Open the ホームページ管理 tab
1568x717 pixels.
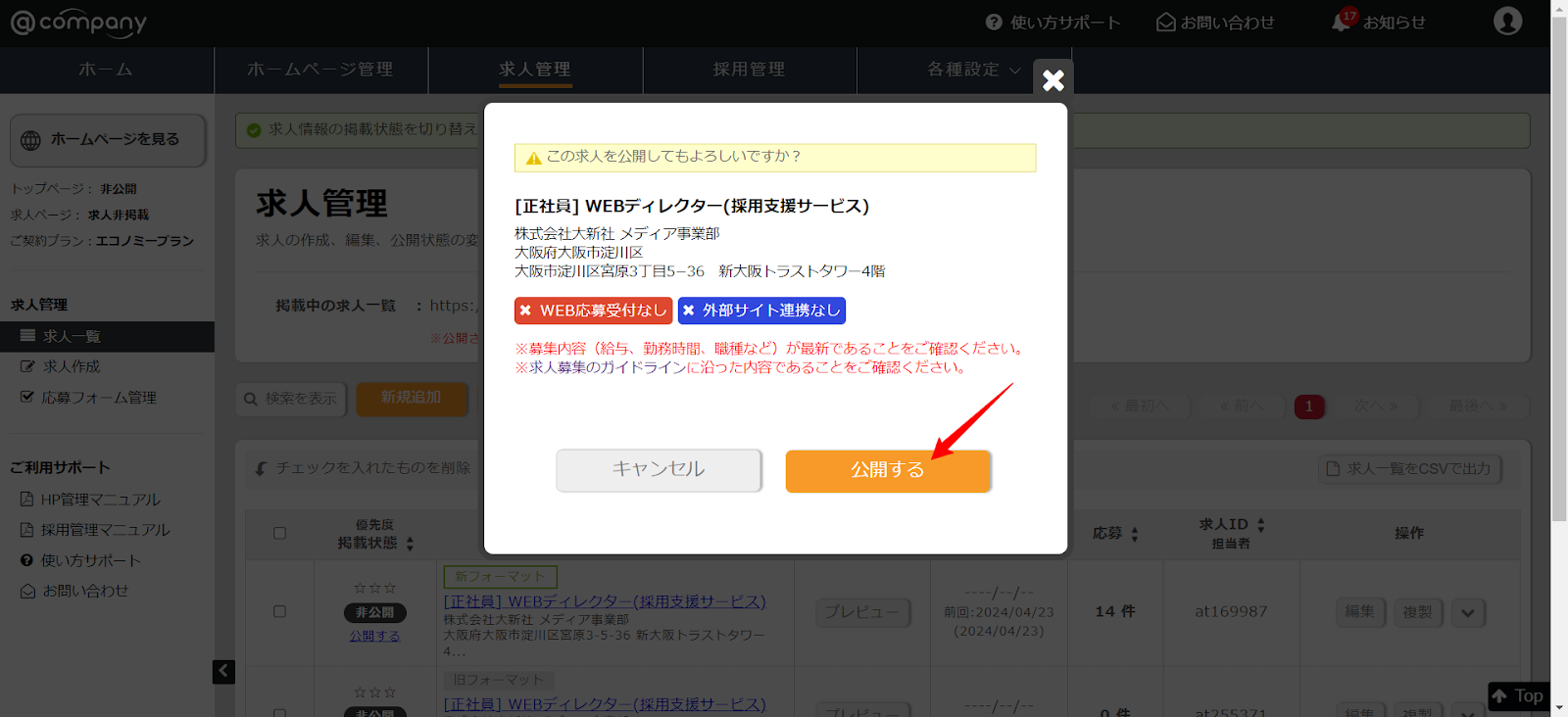tap(319, 70)
